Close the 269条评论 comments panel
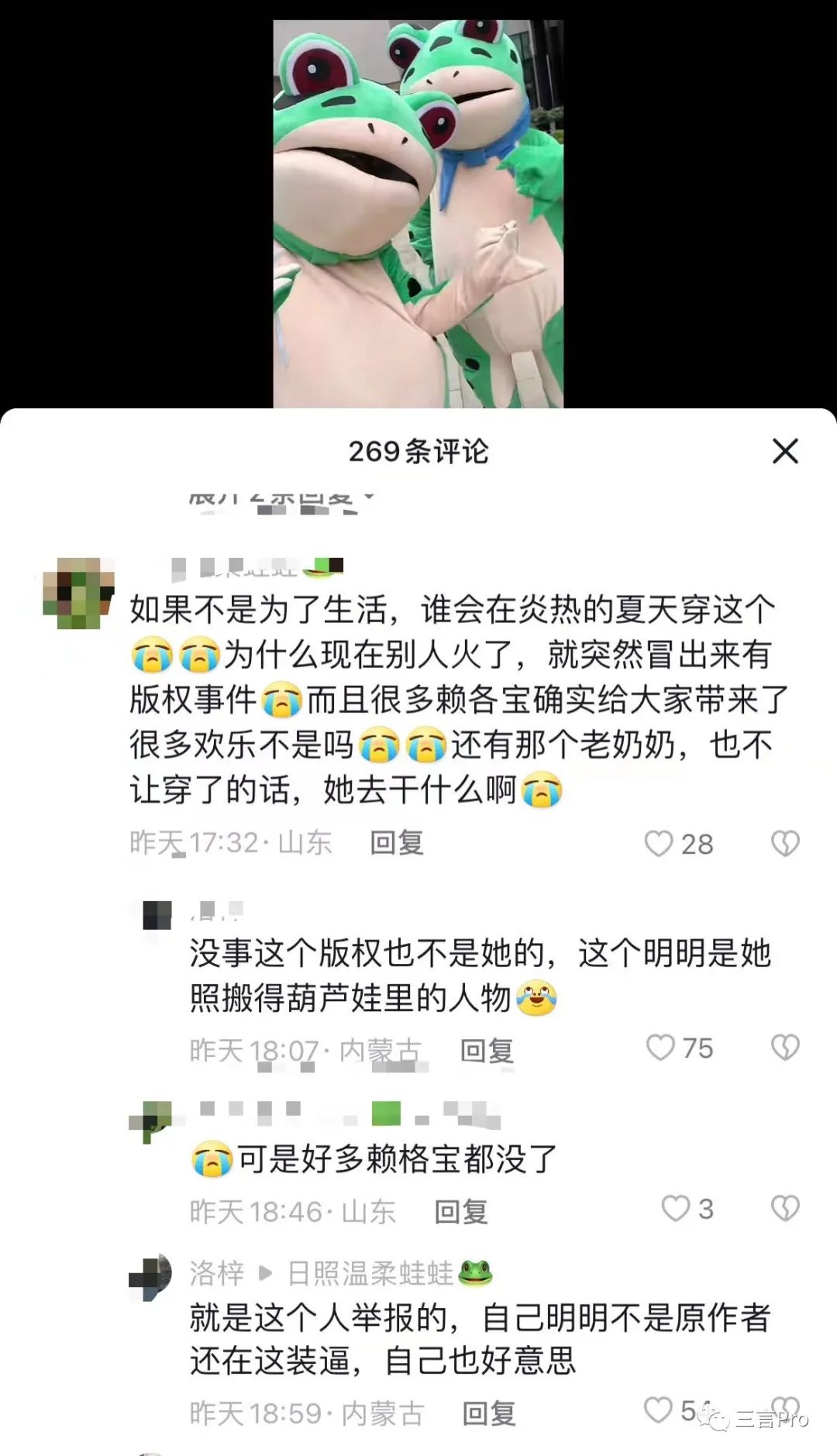The image size is (837, 1456). pyautogui.click(x=785, y=451)
